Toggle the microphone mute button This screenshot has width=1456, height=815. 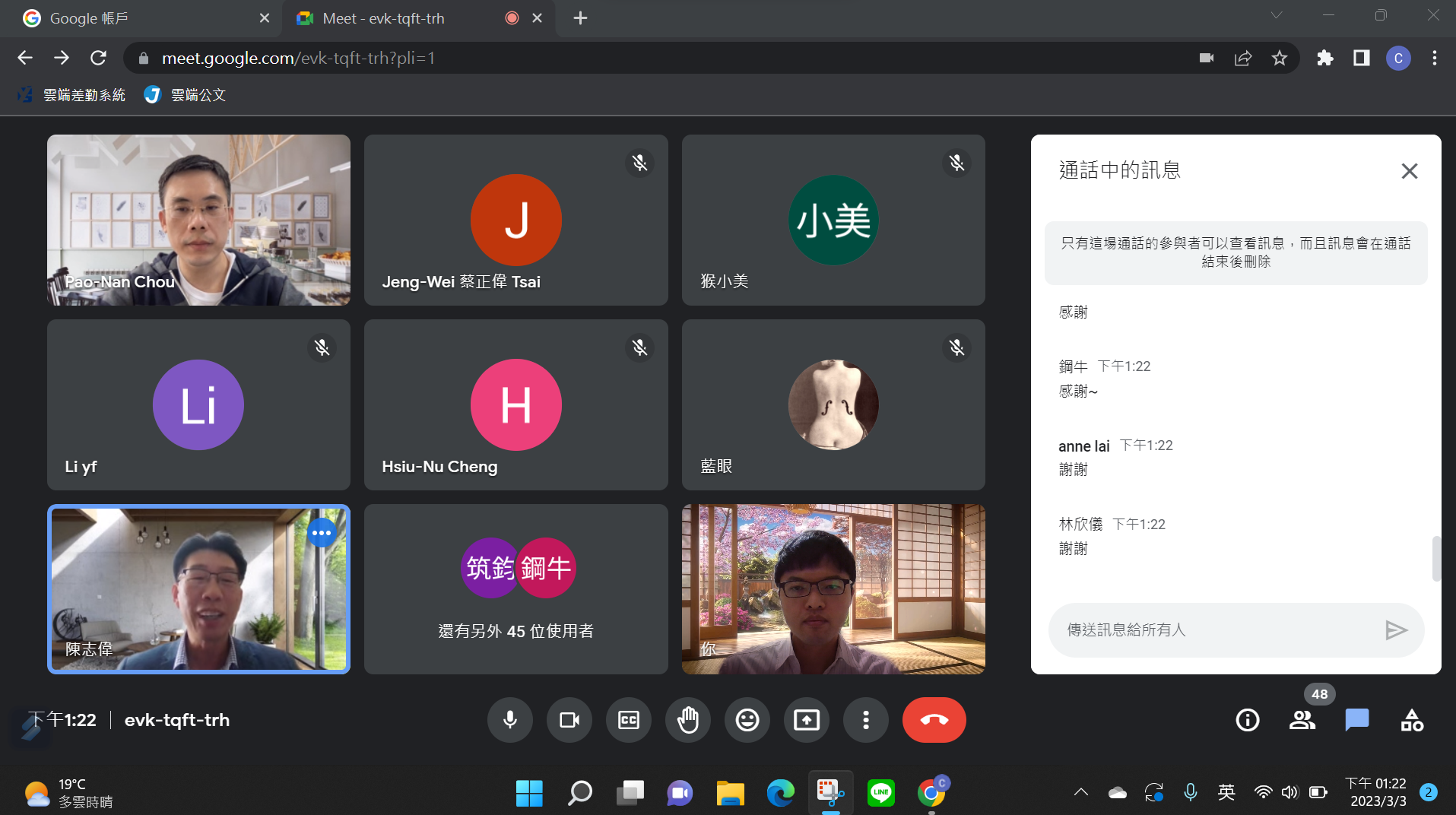coord(510,720)
